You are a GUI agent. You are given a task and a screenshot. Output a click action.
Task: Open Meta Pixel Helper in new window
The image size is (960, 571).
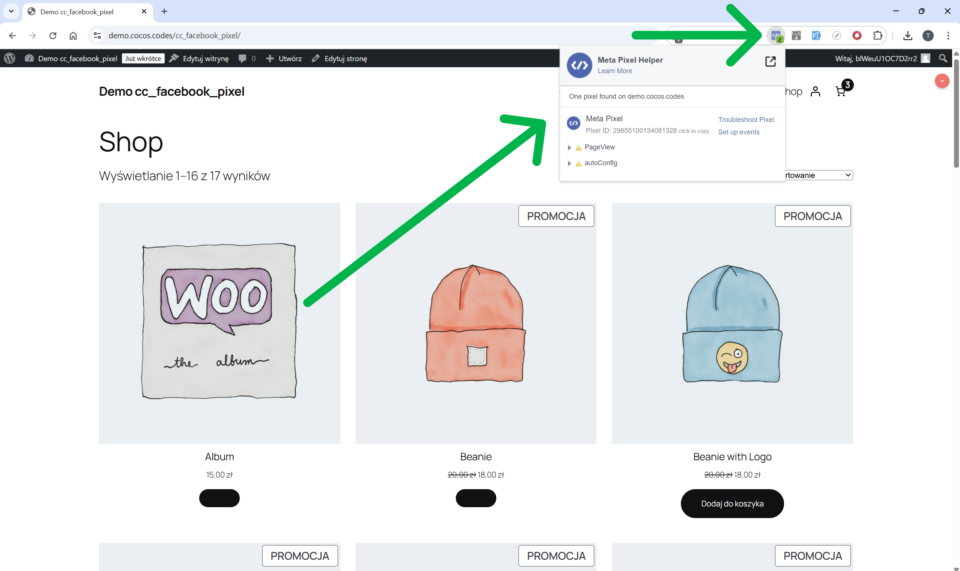[x=770, y=62]
